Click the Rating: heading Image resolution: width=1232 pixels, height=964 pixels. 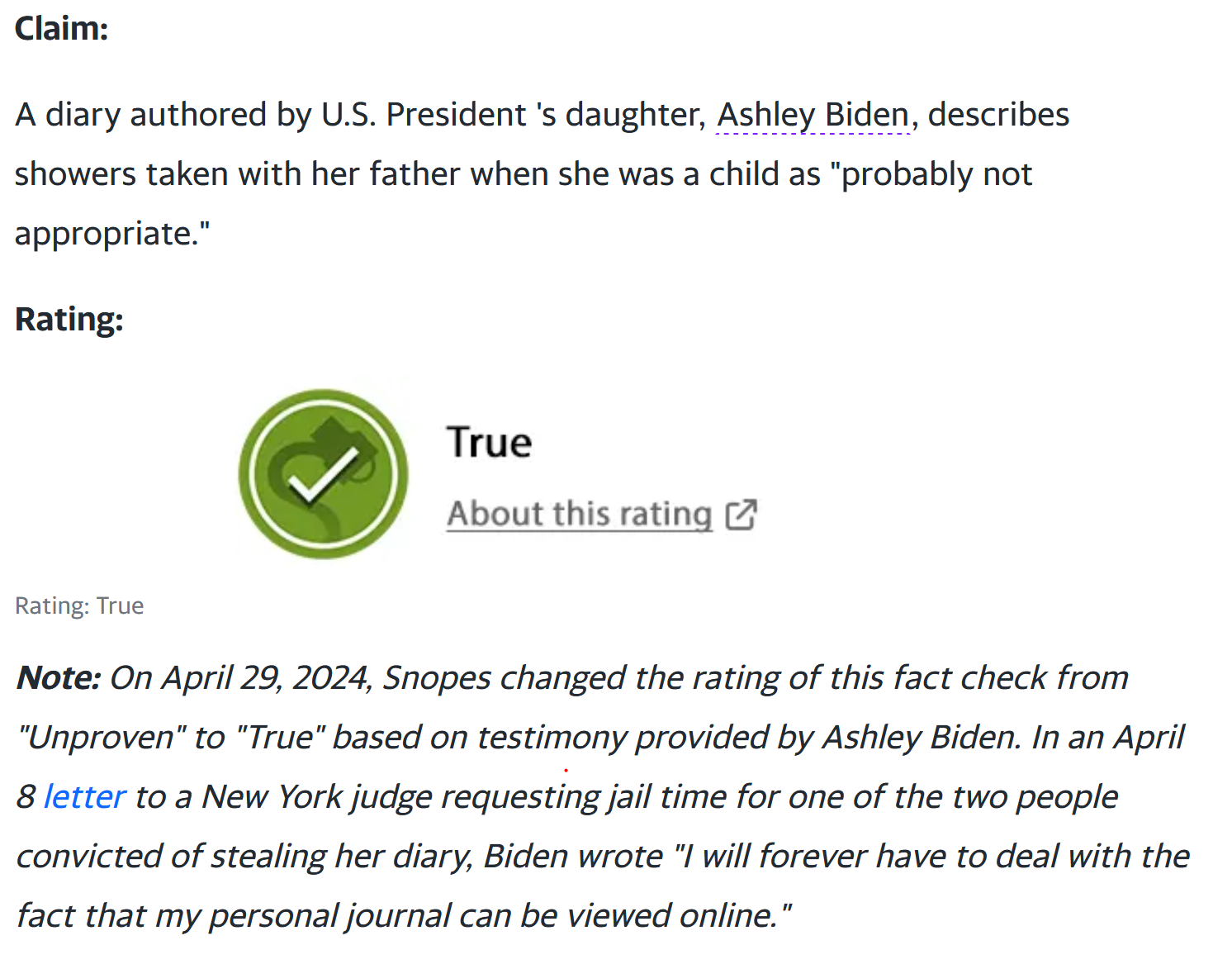(69, 319)
